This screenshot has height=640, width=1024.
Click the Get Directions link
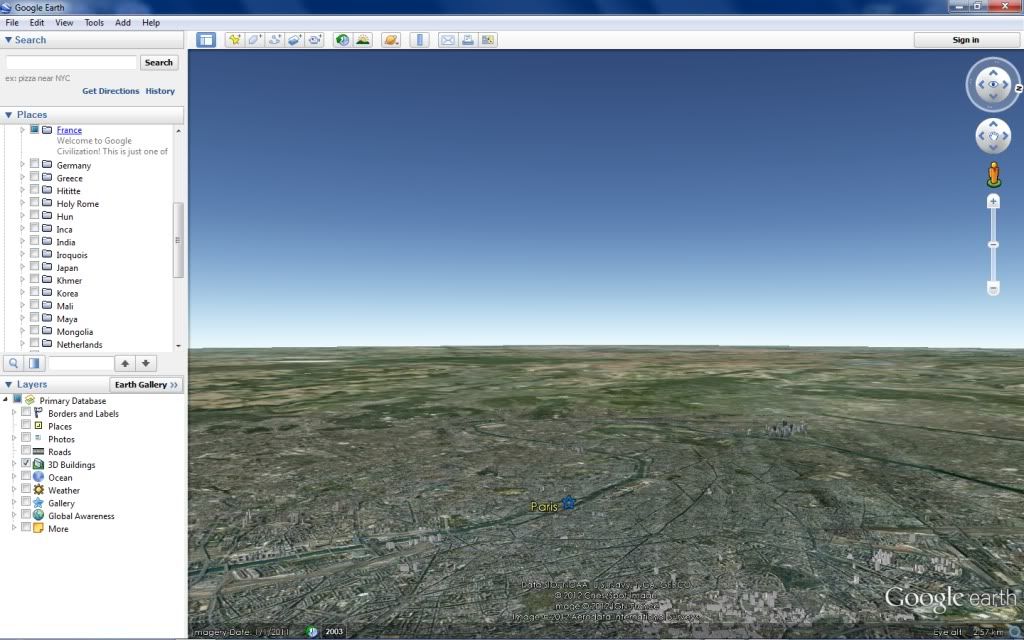(x=110, y=91)
